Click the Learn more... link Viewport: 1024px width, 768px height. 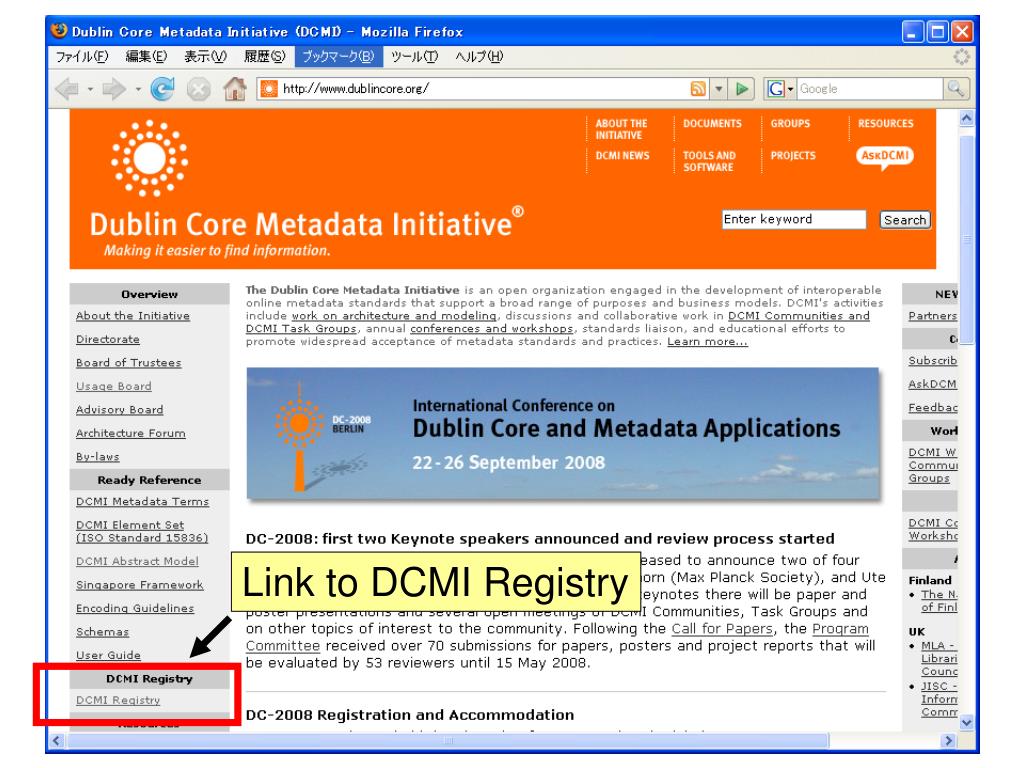coord(707,342)
